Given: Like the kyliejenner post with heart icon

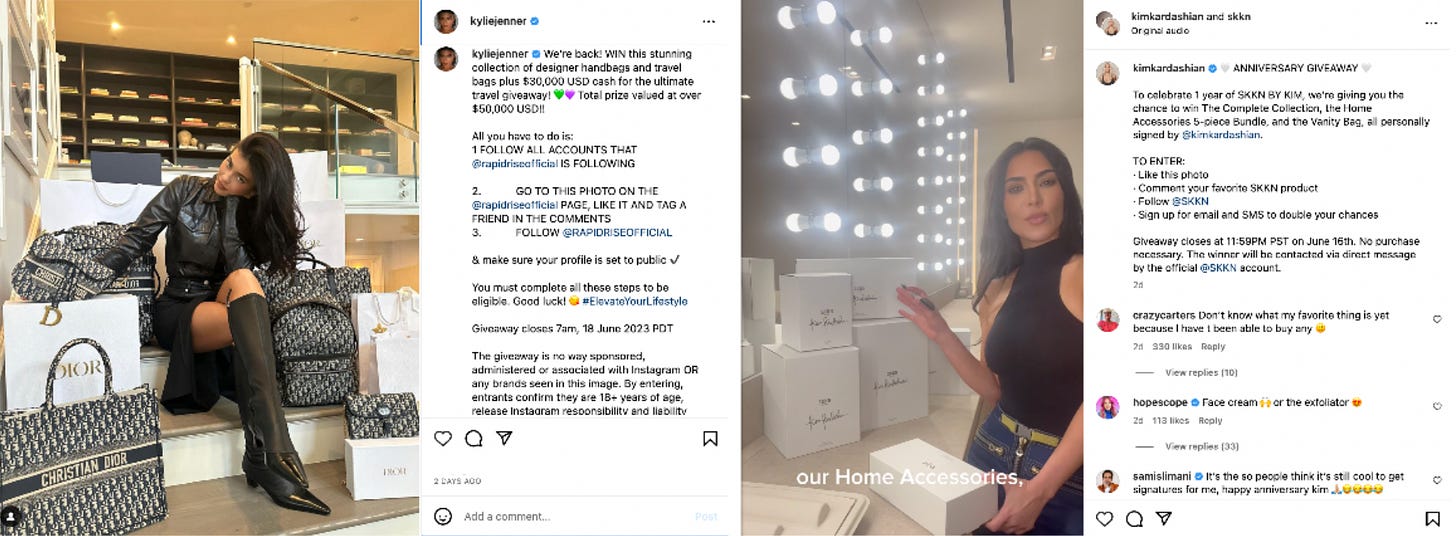Looking at the screenshot, I should (443, 438).
